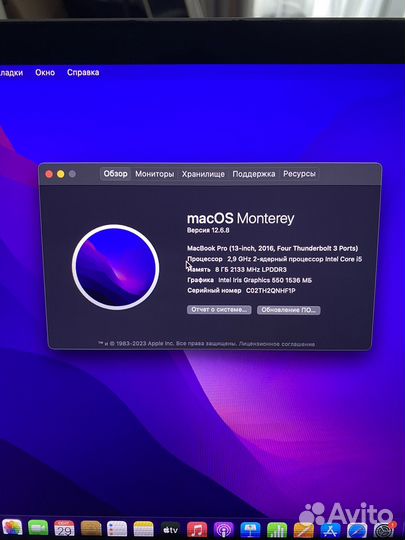
Task: Open the Calendar dock icon showing 29
Action: coord(64,528)
